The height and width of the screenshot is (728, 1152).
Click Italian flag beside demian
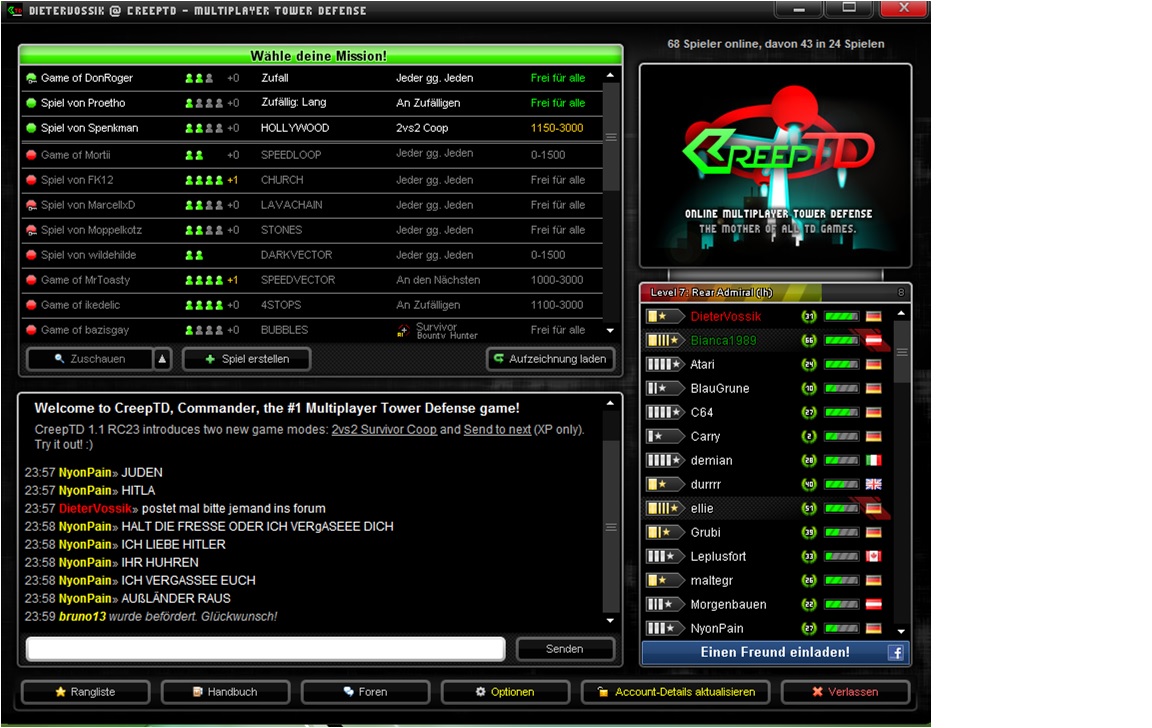click(873, 461)
